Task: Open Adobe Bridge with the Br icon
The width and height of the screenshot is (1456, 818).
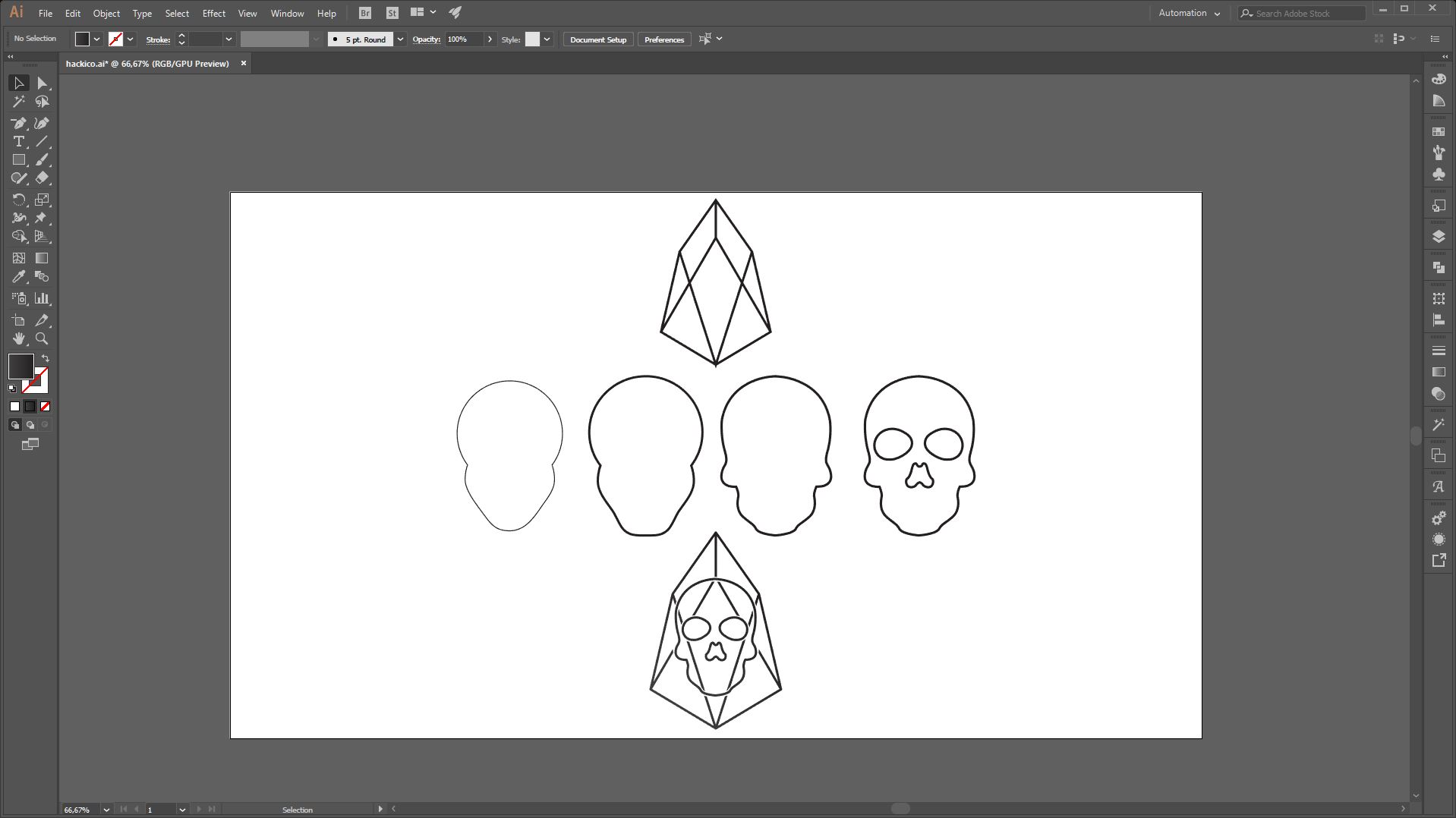Action: point(365,13)
